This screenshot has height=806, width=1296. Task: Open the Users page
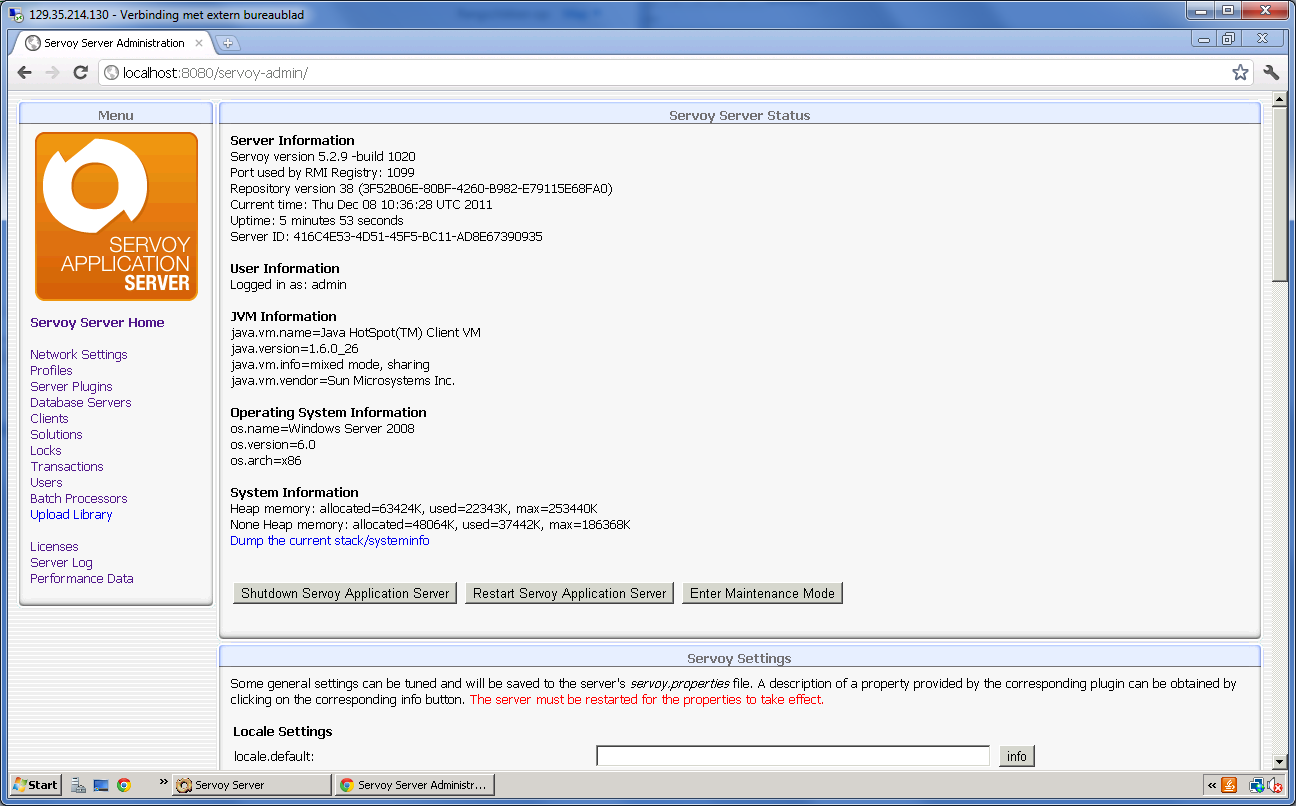46,482
